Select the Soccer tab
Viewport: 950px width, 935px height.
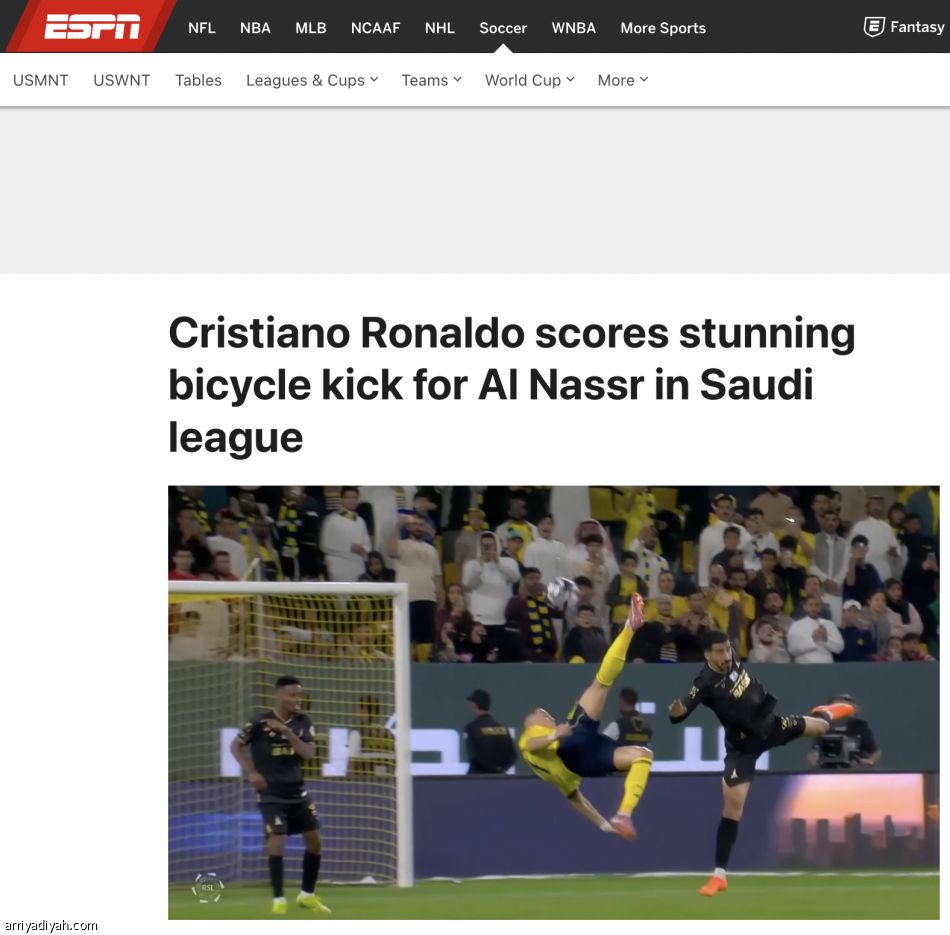(503, 28)
